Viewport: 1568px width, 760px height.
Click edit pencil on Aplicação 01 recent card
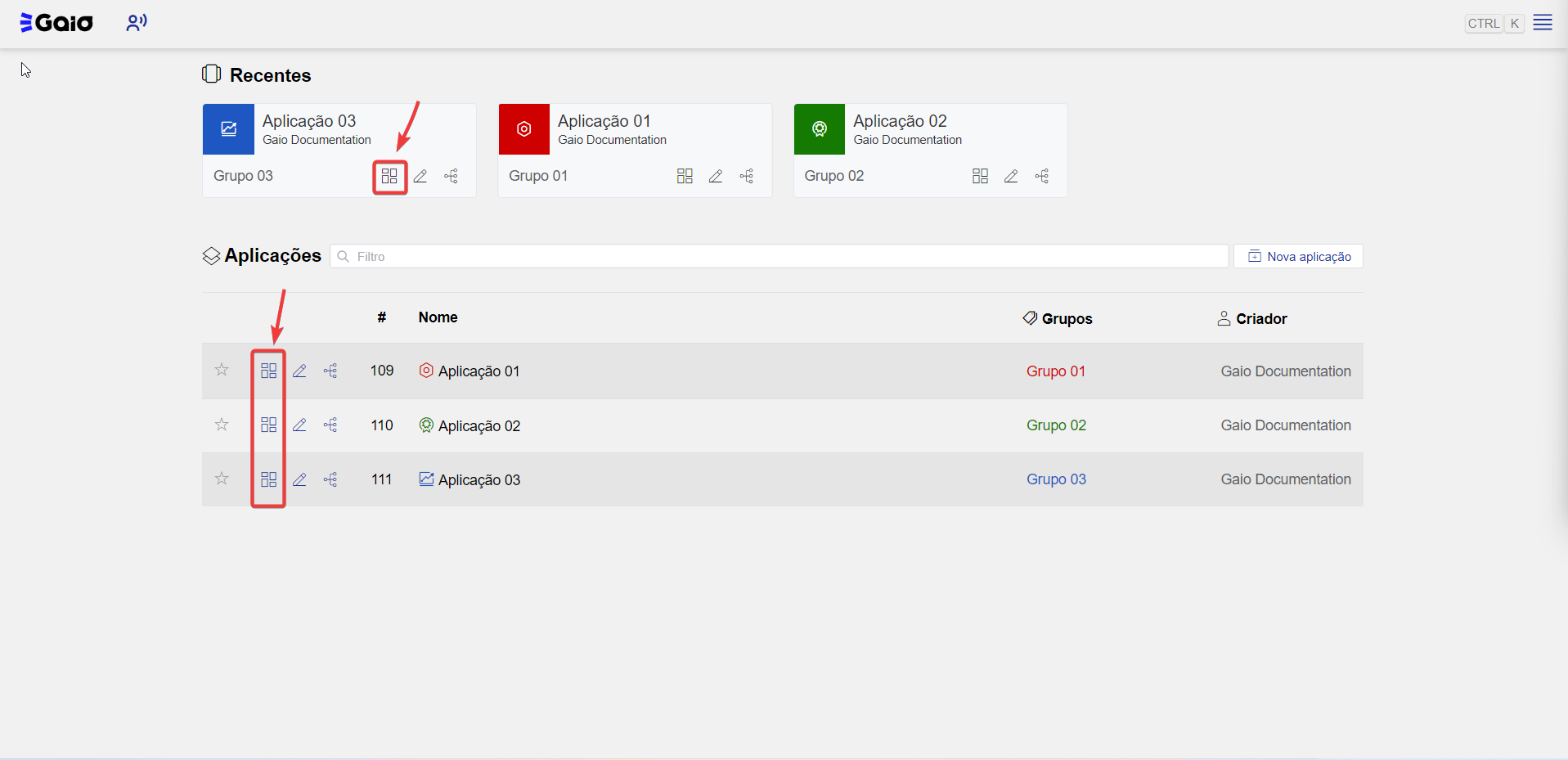[x=716, y=177]
